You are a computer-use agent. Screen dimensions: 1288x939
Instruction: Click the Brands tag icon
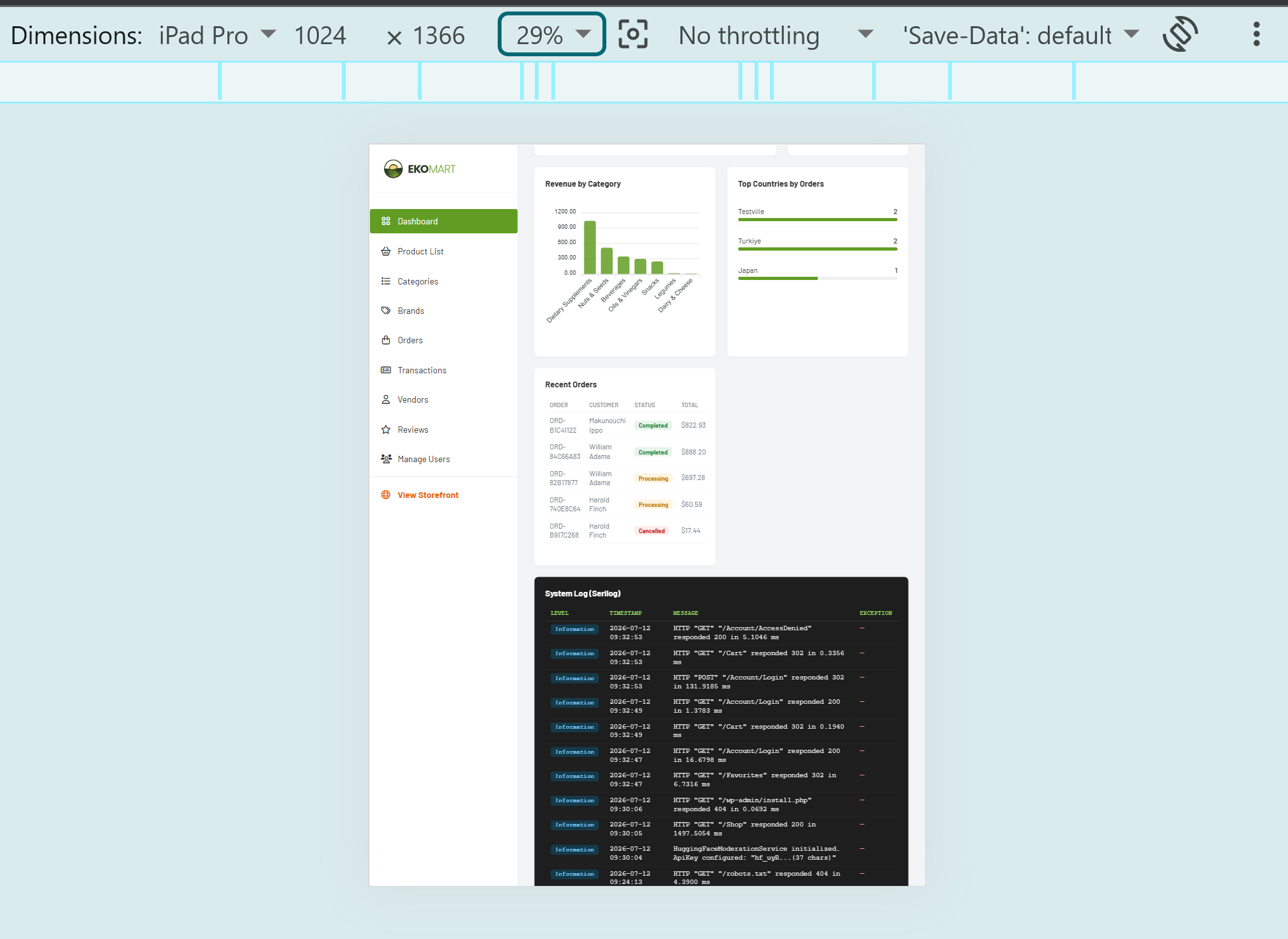coord(386,311)
